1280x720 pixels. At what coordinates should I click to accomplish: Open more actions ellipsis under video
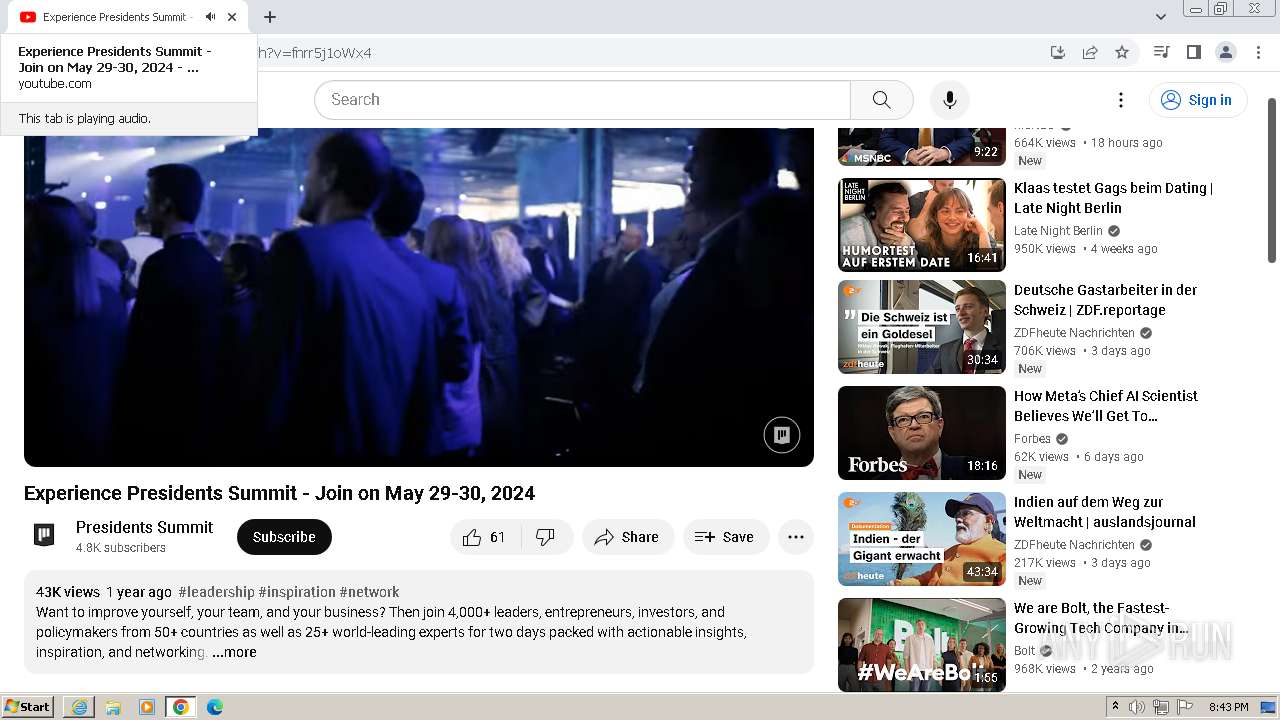(x=796, y=537)
